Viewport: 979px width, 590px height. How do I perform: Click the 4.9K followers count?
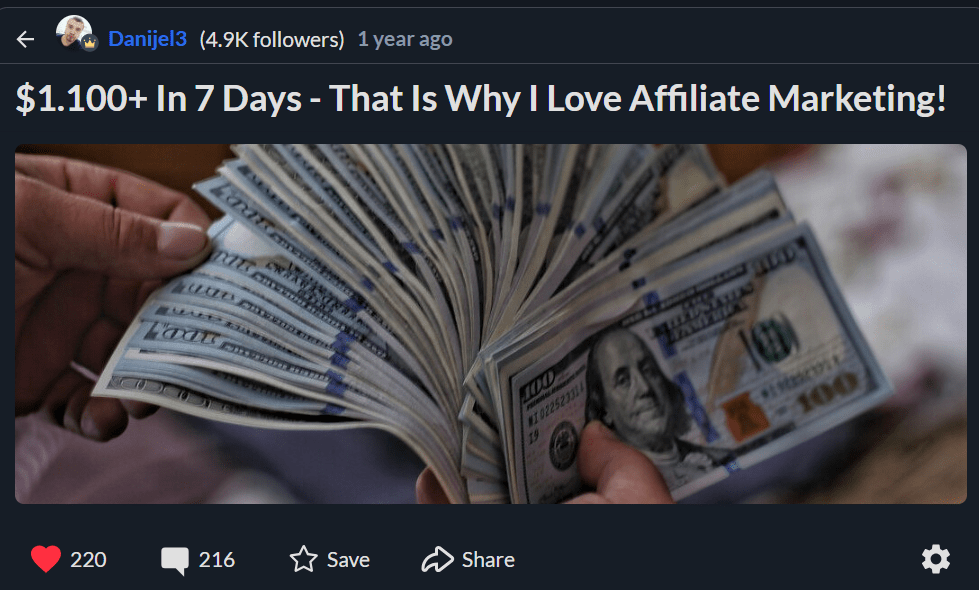point(272,40)
